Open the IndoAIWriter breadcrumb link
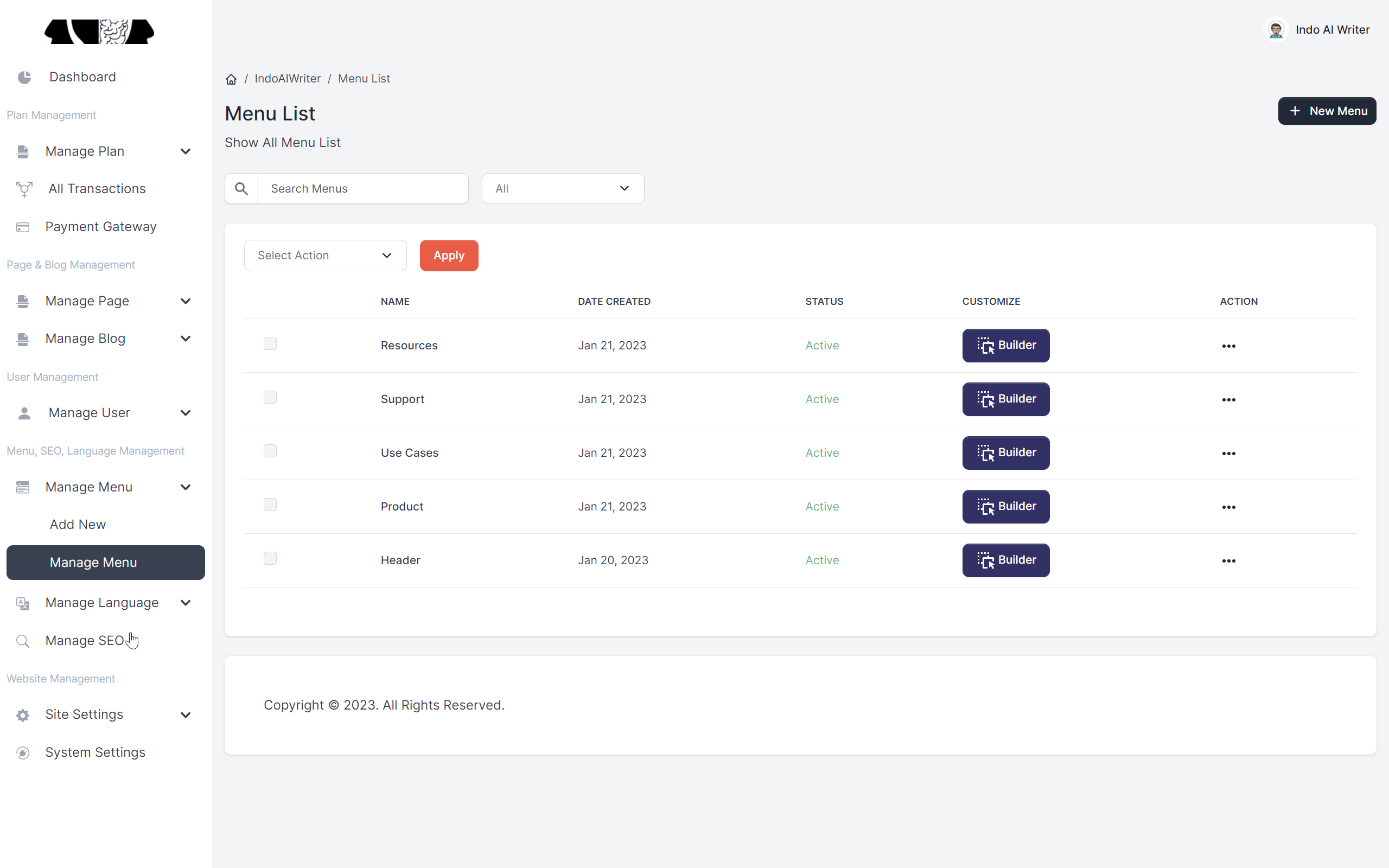The height and width of the screenshot is (868, 1389). [x=287, y=78]
